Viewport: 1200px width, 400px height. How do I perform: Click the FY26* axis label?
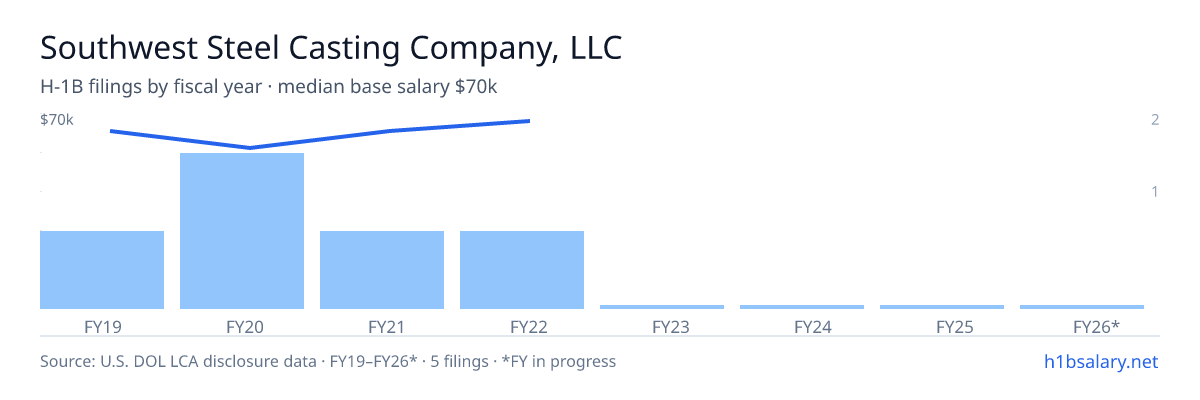[1096, 326]
